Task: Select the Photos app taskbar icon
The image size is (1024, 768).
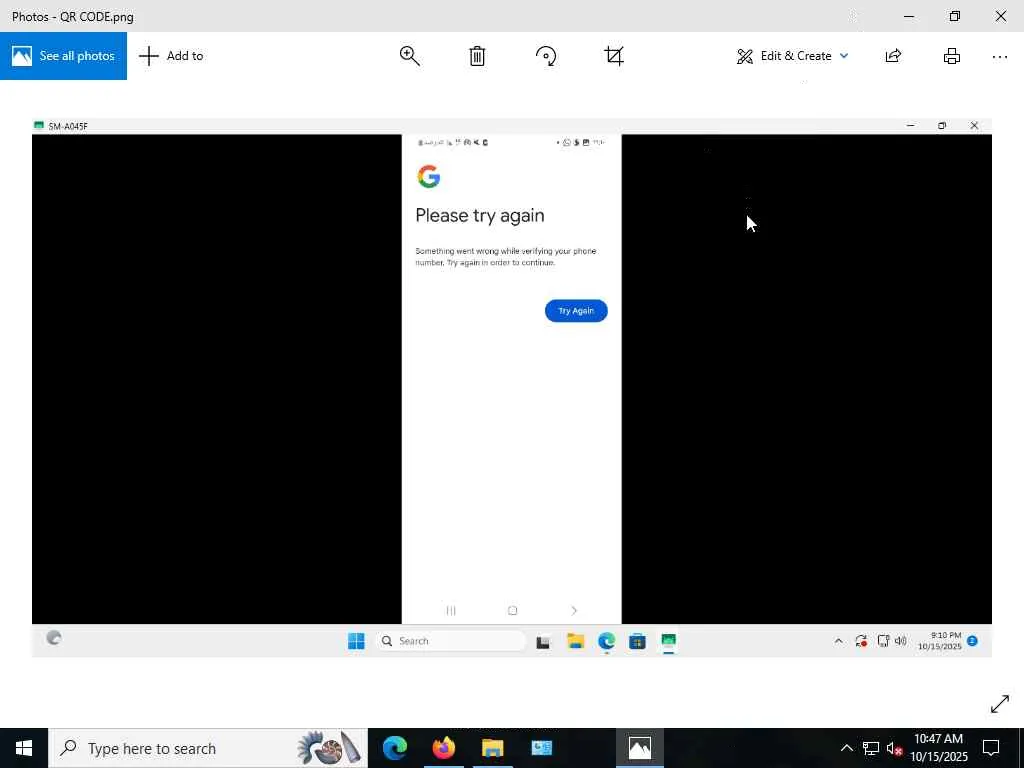Action: pos(639,748)
